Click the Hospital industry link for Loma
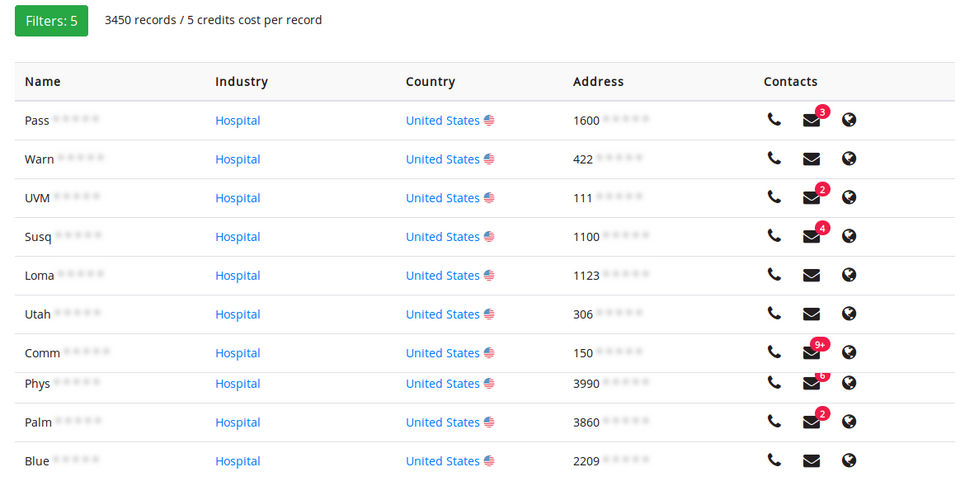This screenshot has height=487, width=960. 238,276
